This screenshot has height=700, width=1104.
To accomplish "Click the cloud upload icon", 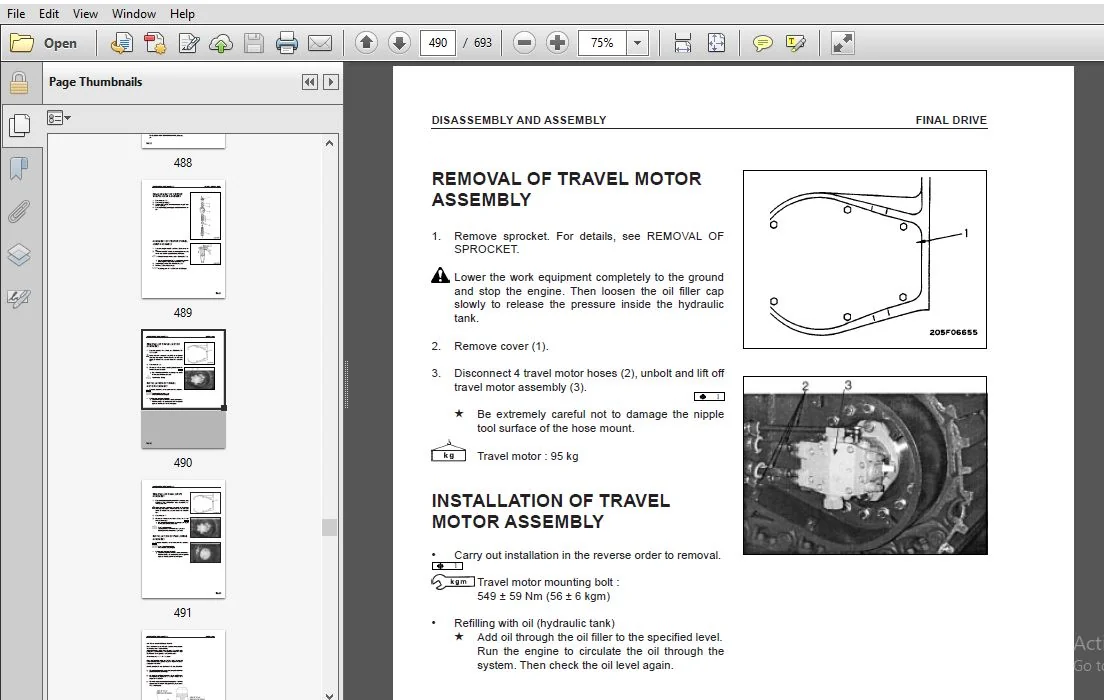I will point(221,43).
